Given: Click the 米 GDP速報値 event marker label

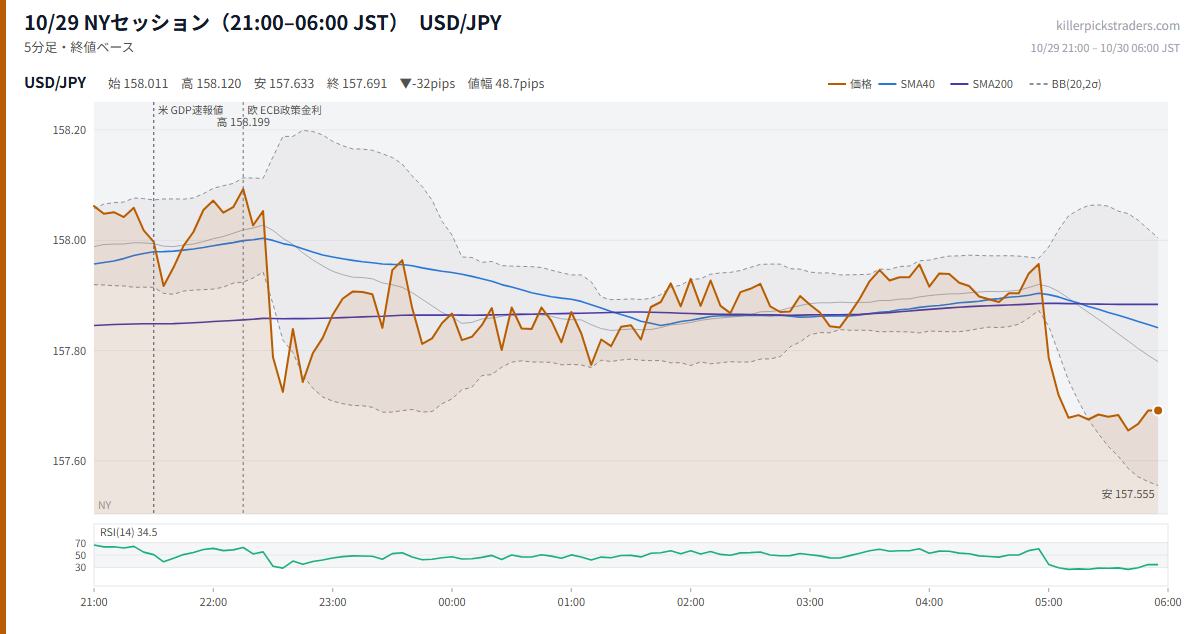Looking at the screenshot, I should click(x=190, y=110).
